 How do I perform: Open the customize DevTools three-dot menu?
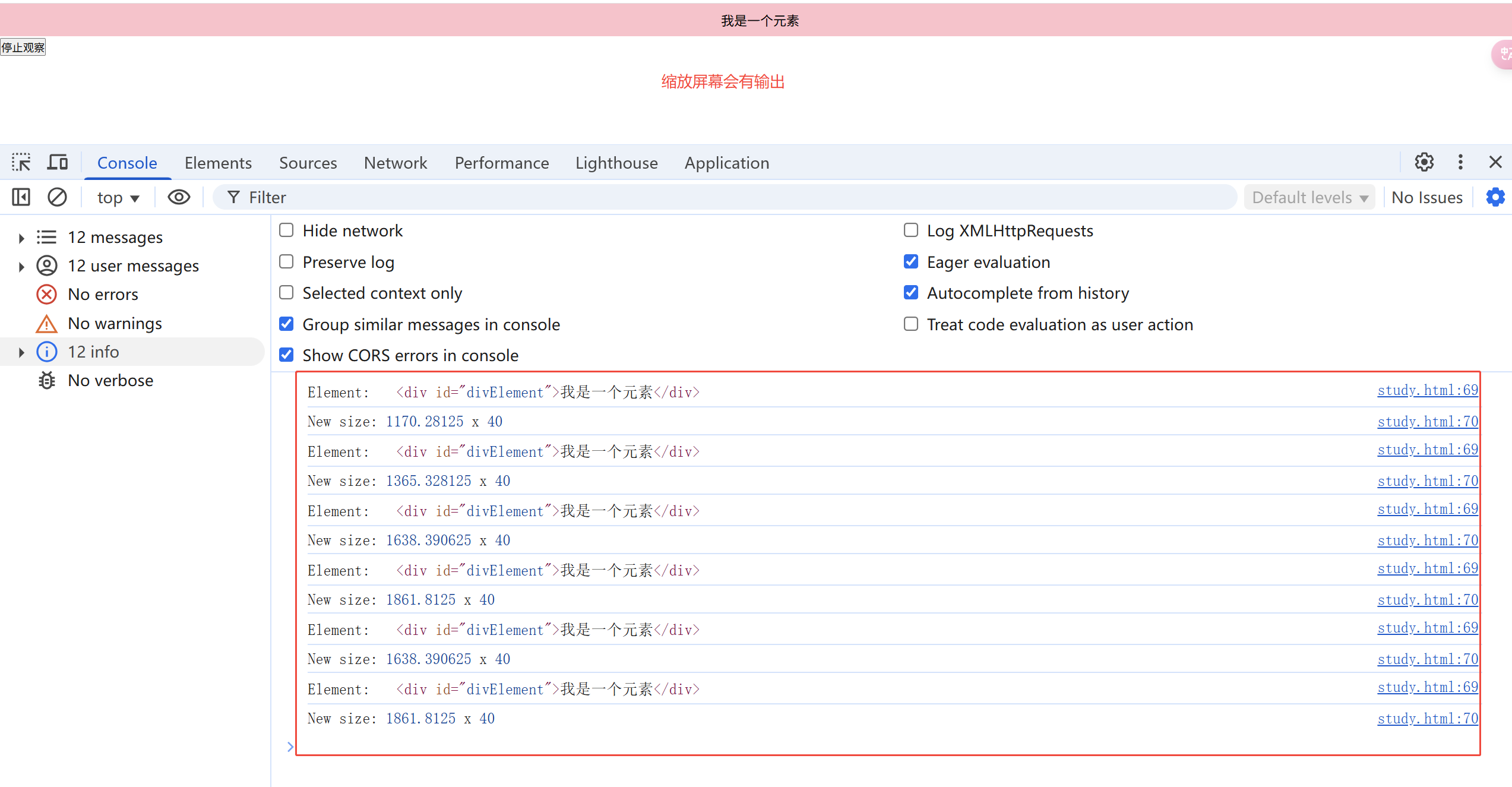pos(1461,162)
